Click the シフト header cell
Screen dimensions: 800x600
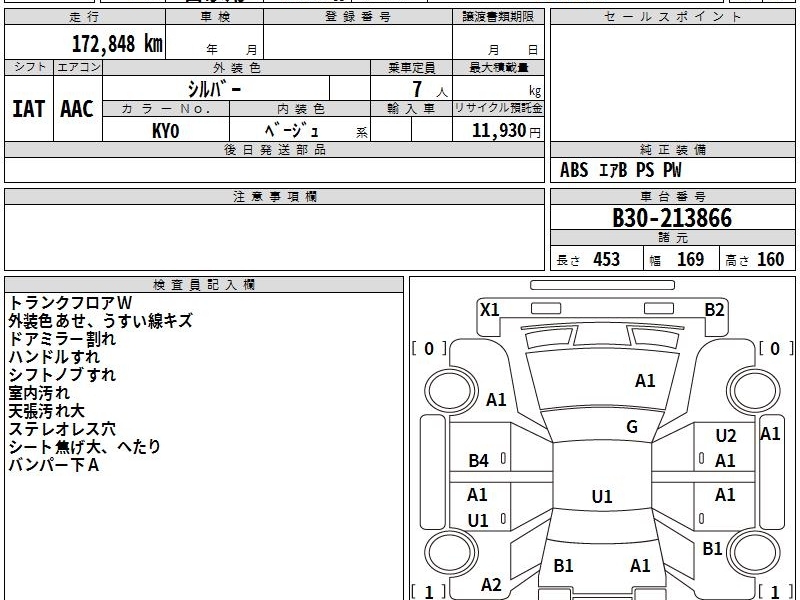[x=29, y=67]
